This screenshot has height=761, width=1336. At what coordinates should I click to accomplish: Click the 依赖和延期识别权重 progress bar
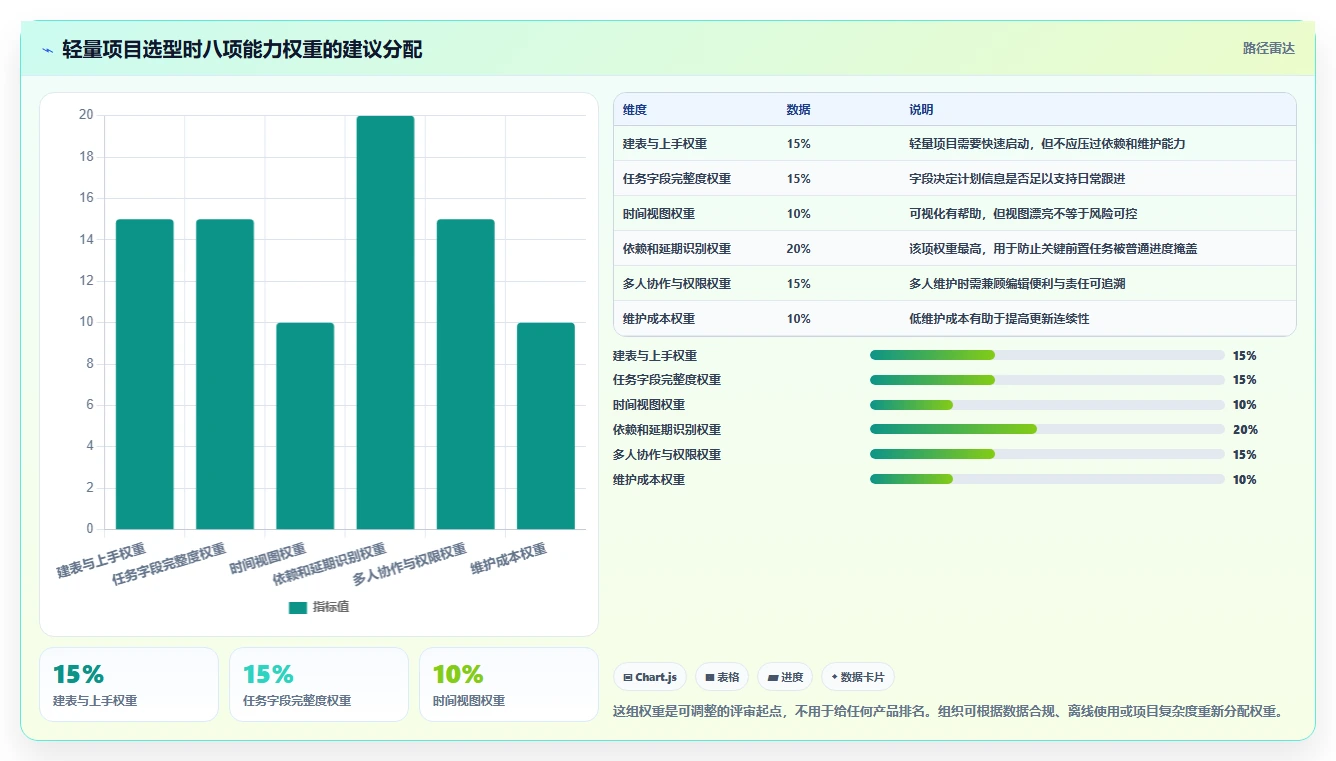1047,429
